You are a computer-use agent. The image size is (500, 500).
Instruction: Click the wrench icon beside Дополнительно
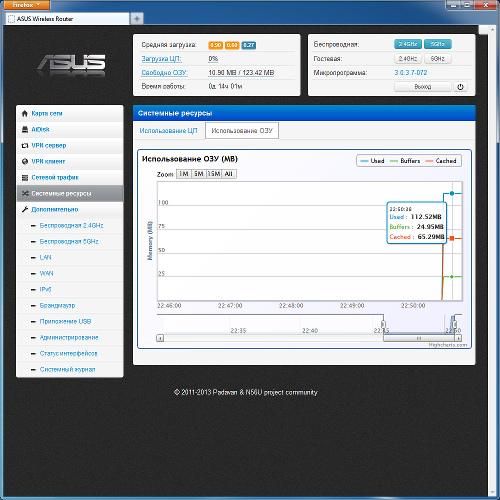(25, 209)
